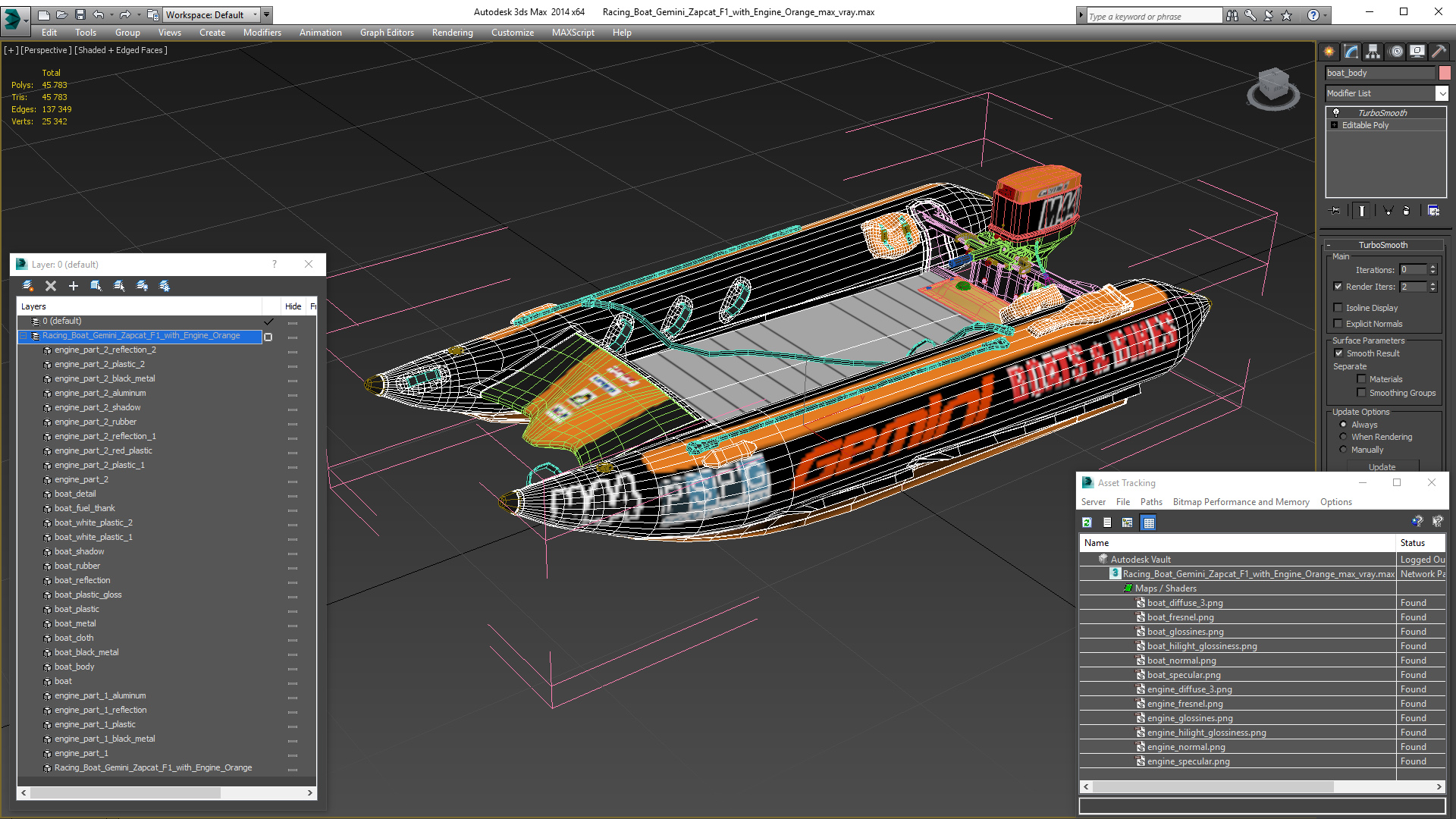Collapse the TurboSmooth rollout
The image size is (1456, 819).
point(1383,245)
